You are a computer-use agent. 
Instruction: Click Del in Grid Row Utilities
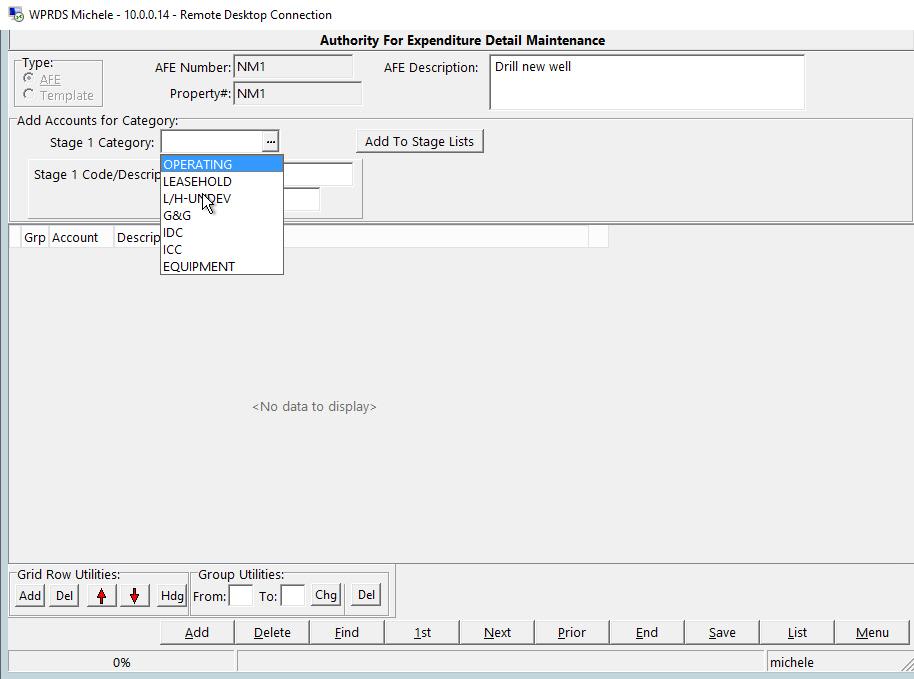click(64, 595)
